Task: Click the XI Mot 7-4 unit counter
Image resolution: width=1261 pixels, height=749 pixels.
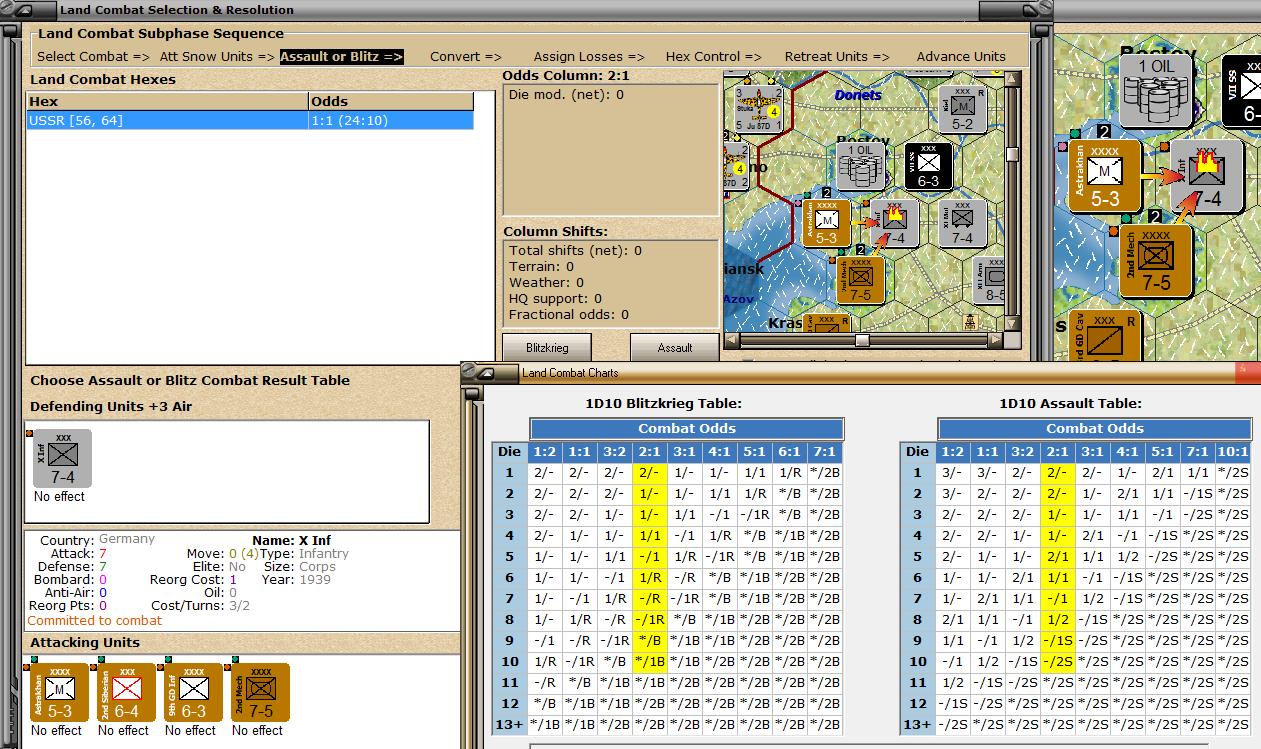Action: pos(961,222)
